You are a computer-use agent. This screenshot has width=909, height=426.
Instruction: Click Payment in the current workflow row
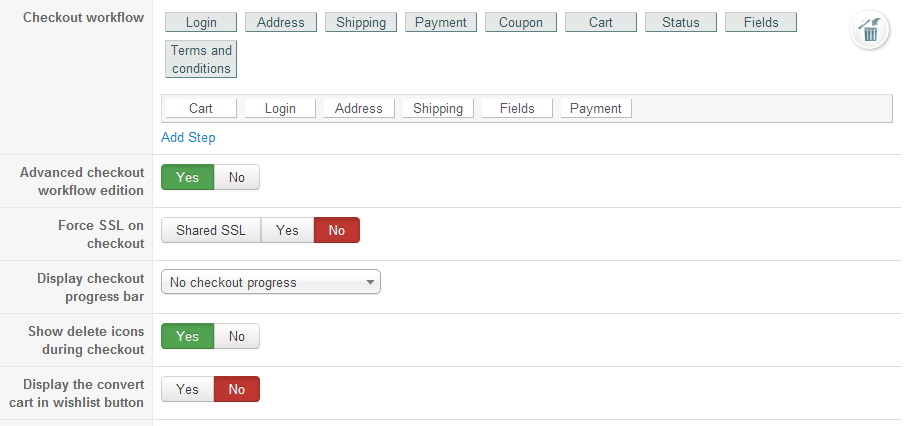pos(596,108)
